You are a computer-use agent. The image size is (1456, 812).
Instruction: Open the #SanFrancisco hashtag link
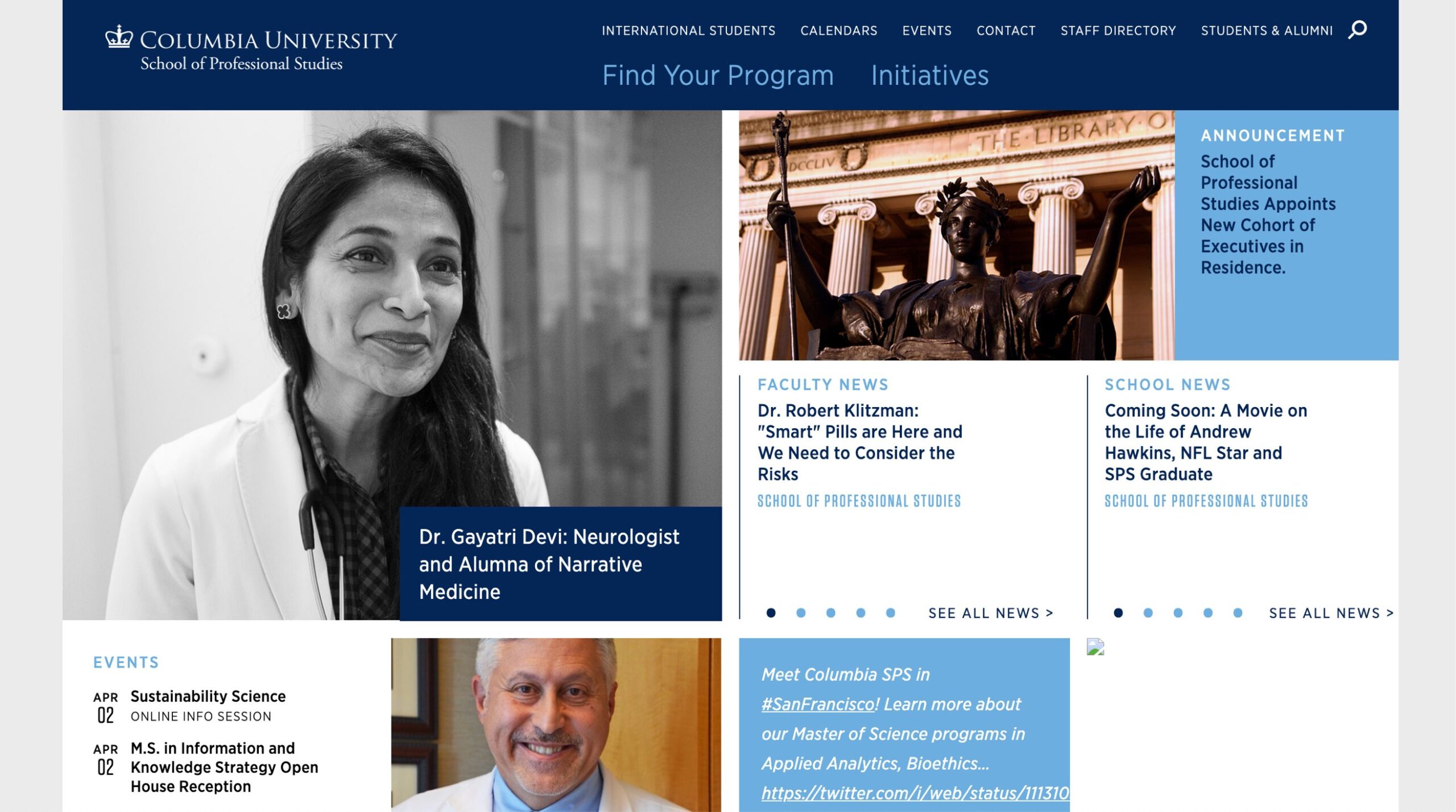click(x=818, y=704)
